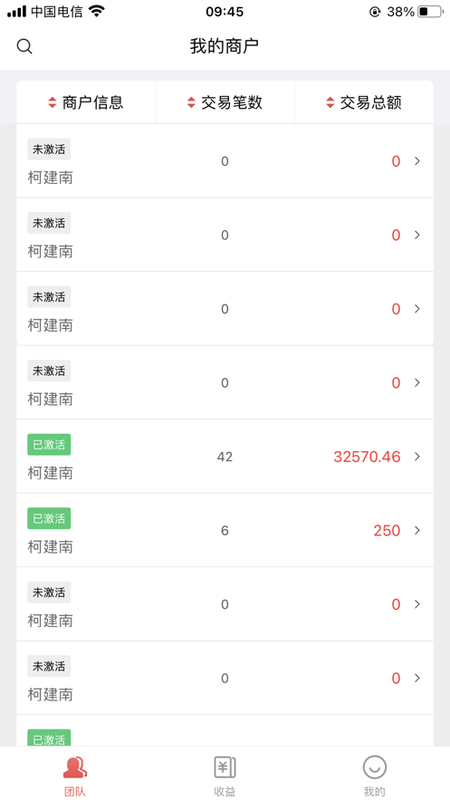Tap the partially visible last 已激活 row

(225, 731)
